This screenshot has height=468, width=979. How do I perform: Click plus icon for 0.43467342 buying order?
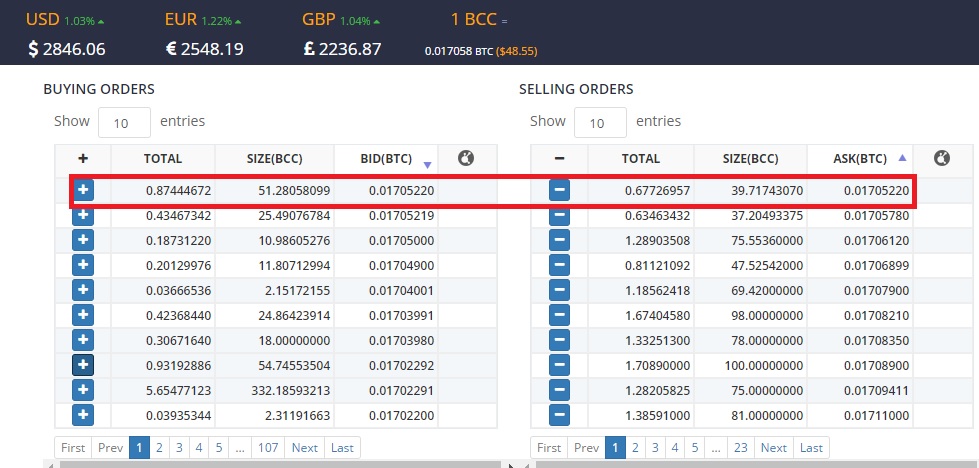[x=83, y=215]
